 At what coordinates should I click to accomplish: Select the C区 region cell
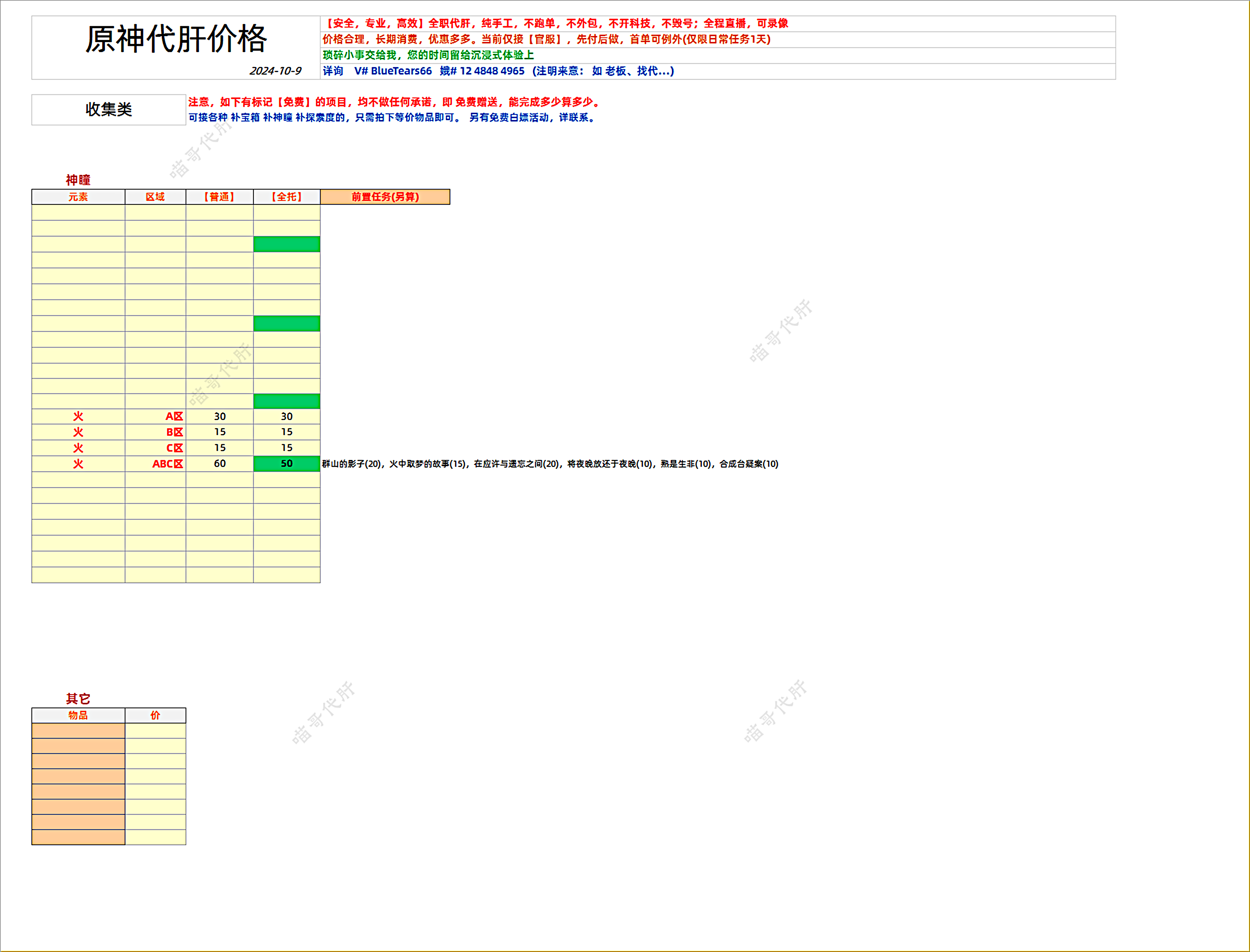tap(174, 448)
